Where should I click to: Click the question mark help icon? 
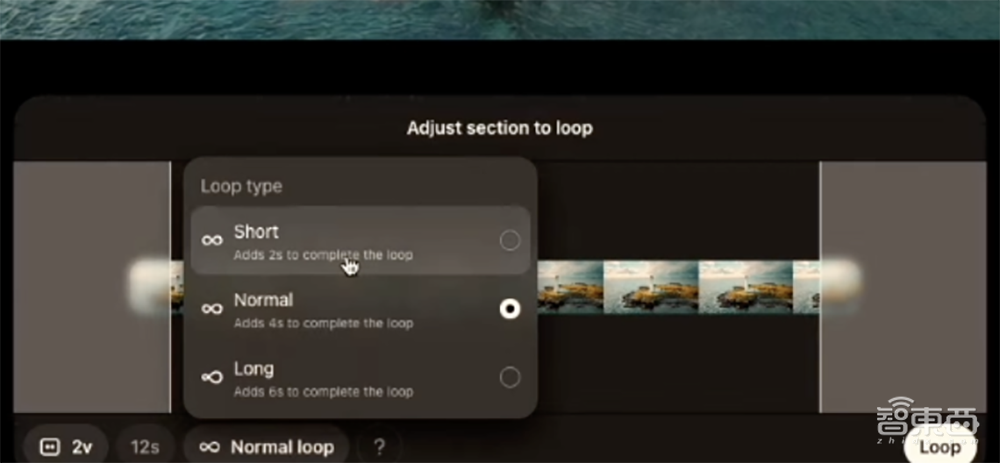379,447
